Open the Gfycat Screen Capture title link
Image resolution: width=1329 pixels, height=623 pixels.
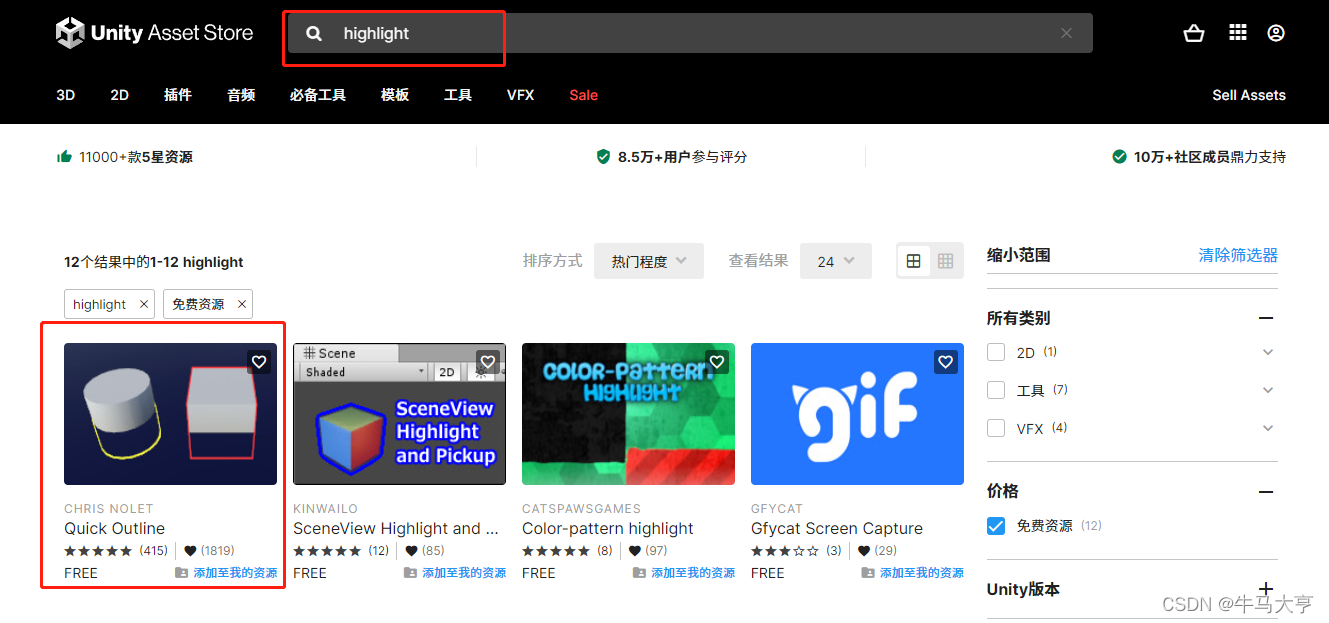pyautogui.click(x=837, y=528)
